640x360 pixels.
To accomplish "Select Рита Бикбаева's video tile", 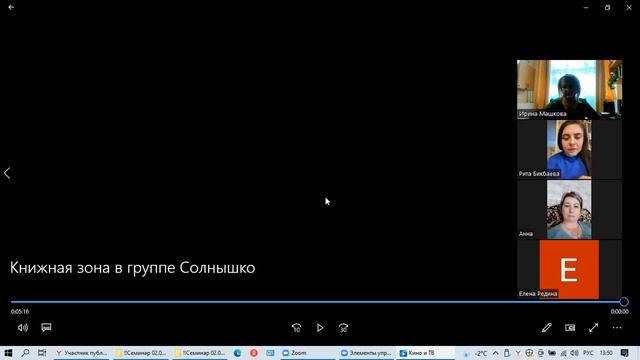I will click(569, 149).
